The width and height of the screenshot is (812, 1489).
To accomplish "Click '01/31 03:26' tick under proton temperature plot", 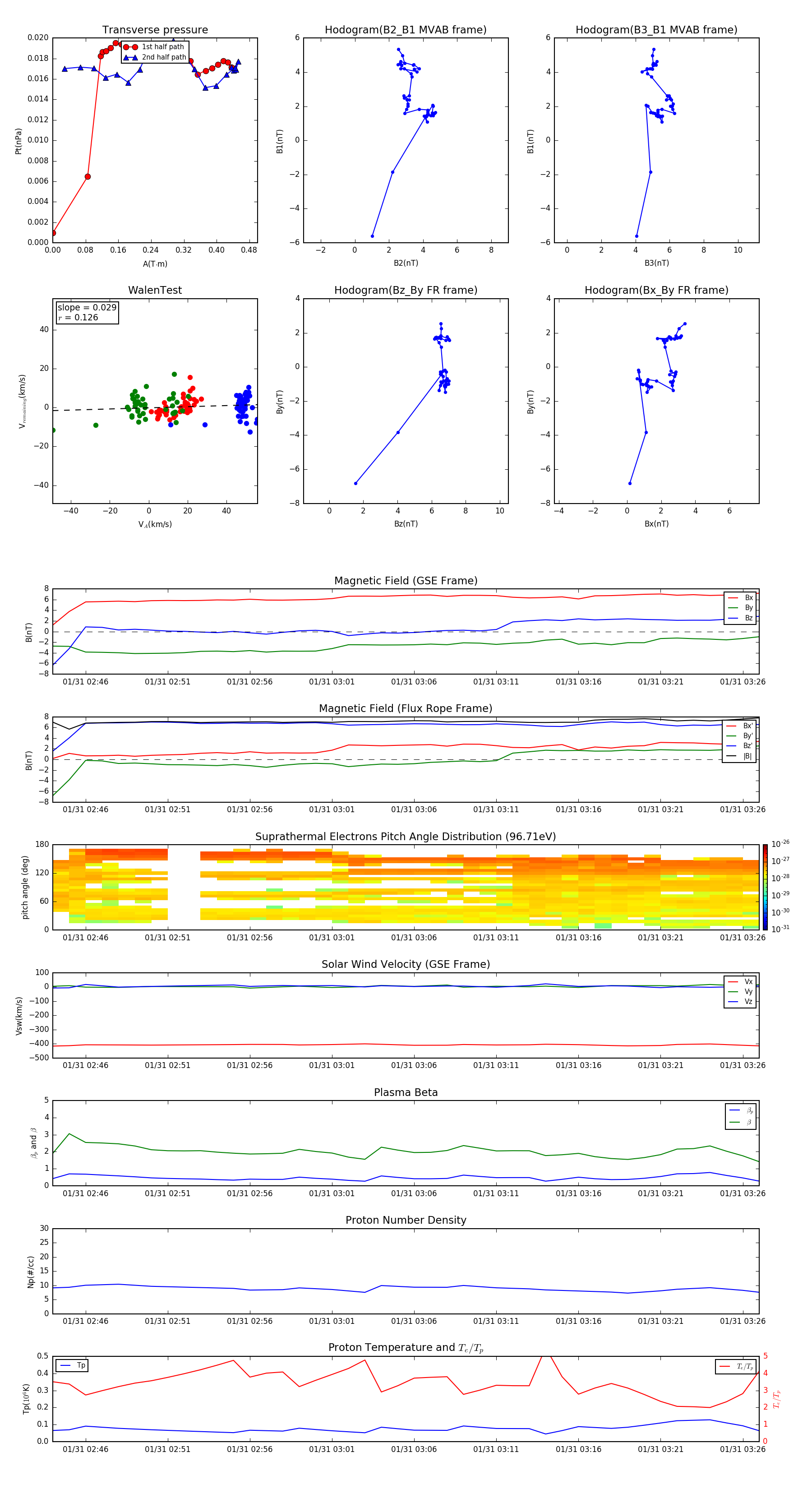I will pyautogui.click(x=743, y=1449).
